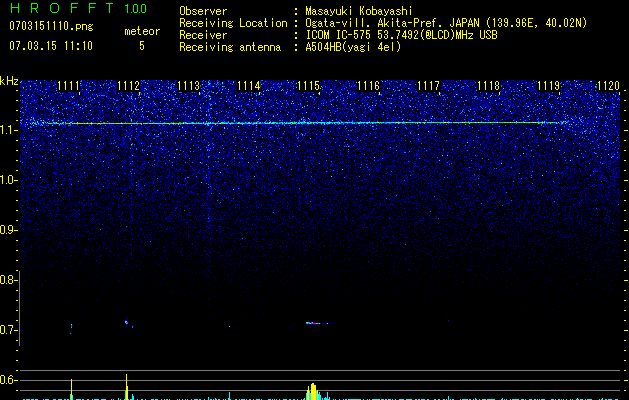
Task: Click the time marker 1117
Action: point(428,86)
